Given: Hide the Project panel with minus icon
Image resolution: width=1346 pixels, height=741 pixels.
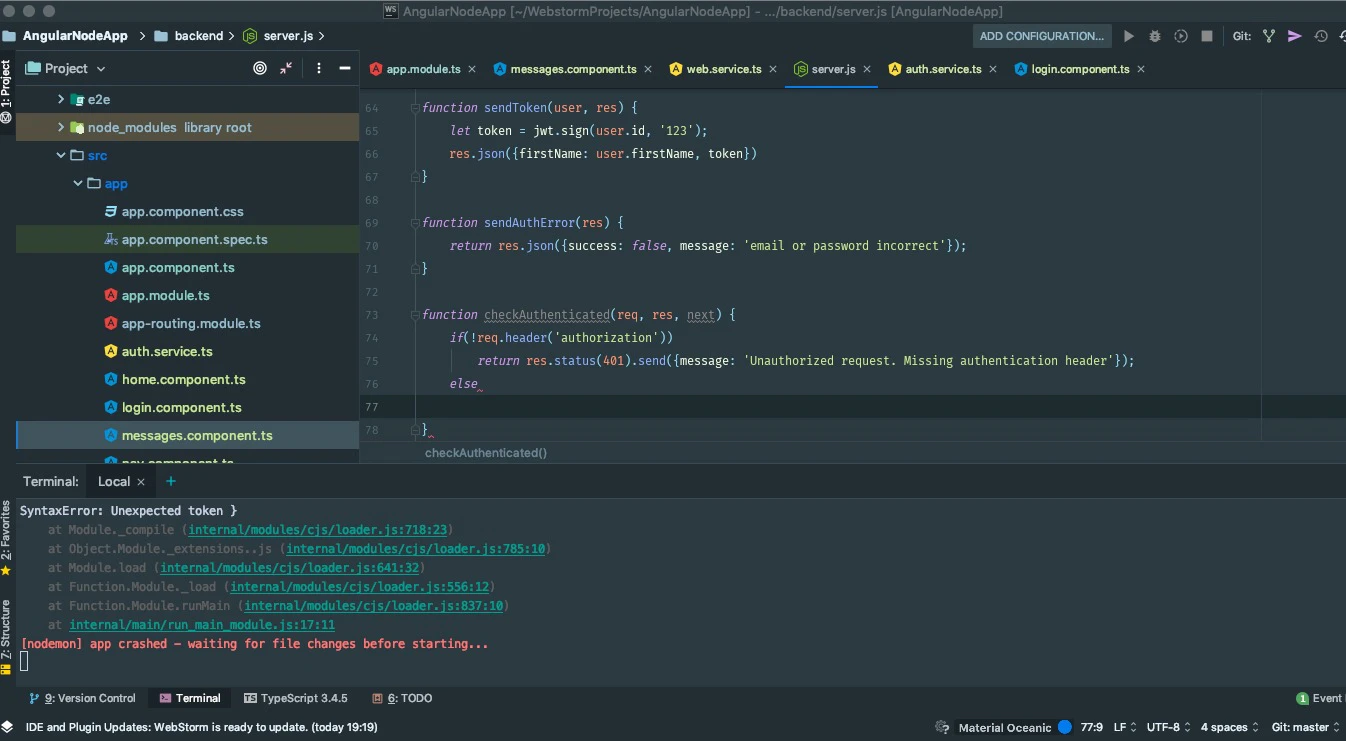Looking at the screenshot, I should [345, 68].
